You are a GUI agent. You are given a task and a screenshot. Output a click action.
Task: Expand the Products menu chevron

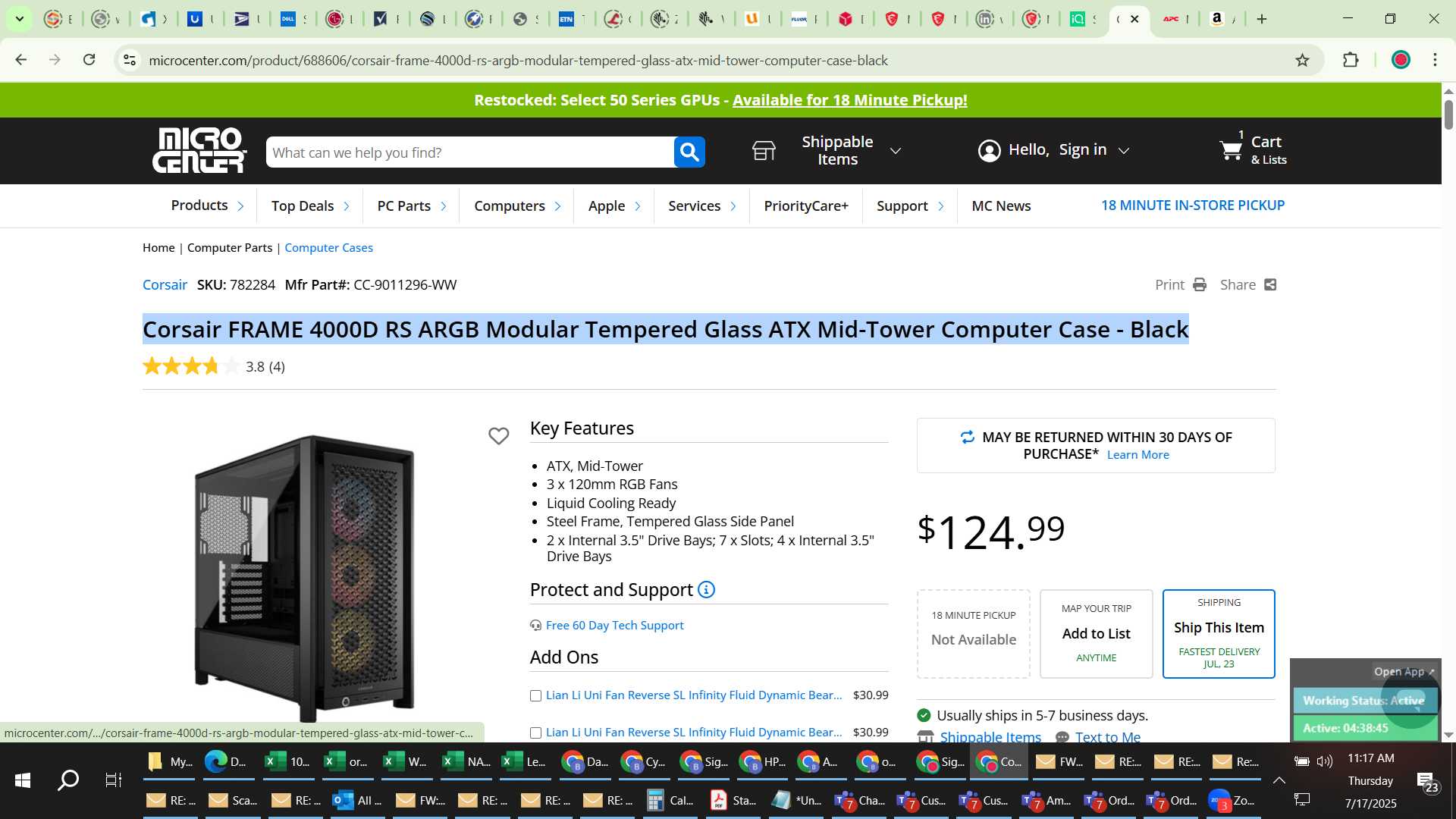[240, 206]
